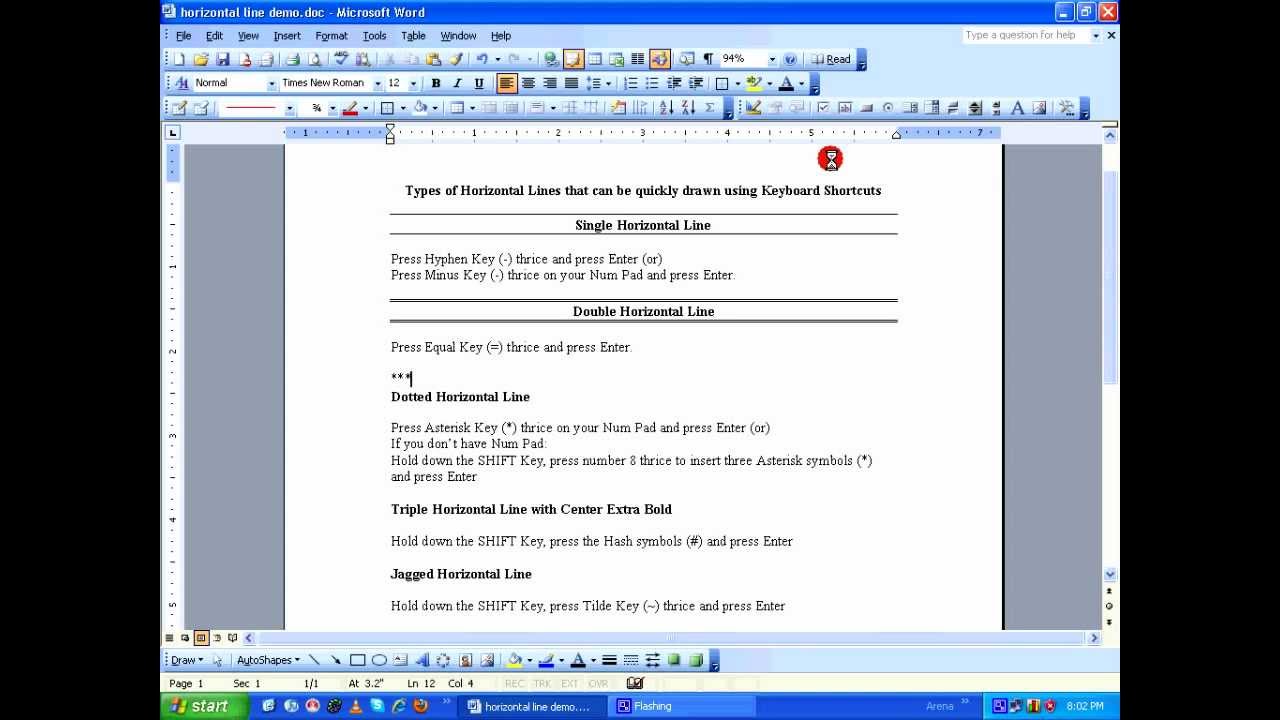This screenshot has height=720, width=1280.
Task: Open the Draw menu dropdown
Action: [186, 660]
